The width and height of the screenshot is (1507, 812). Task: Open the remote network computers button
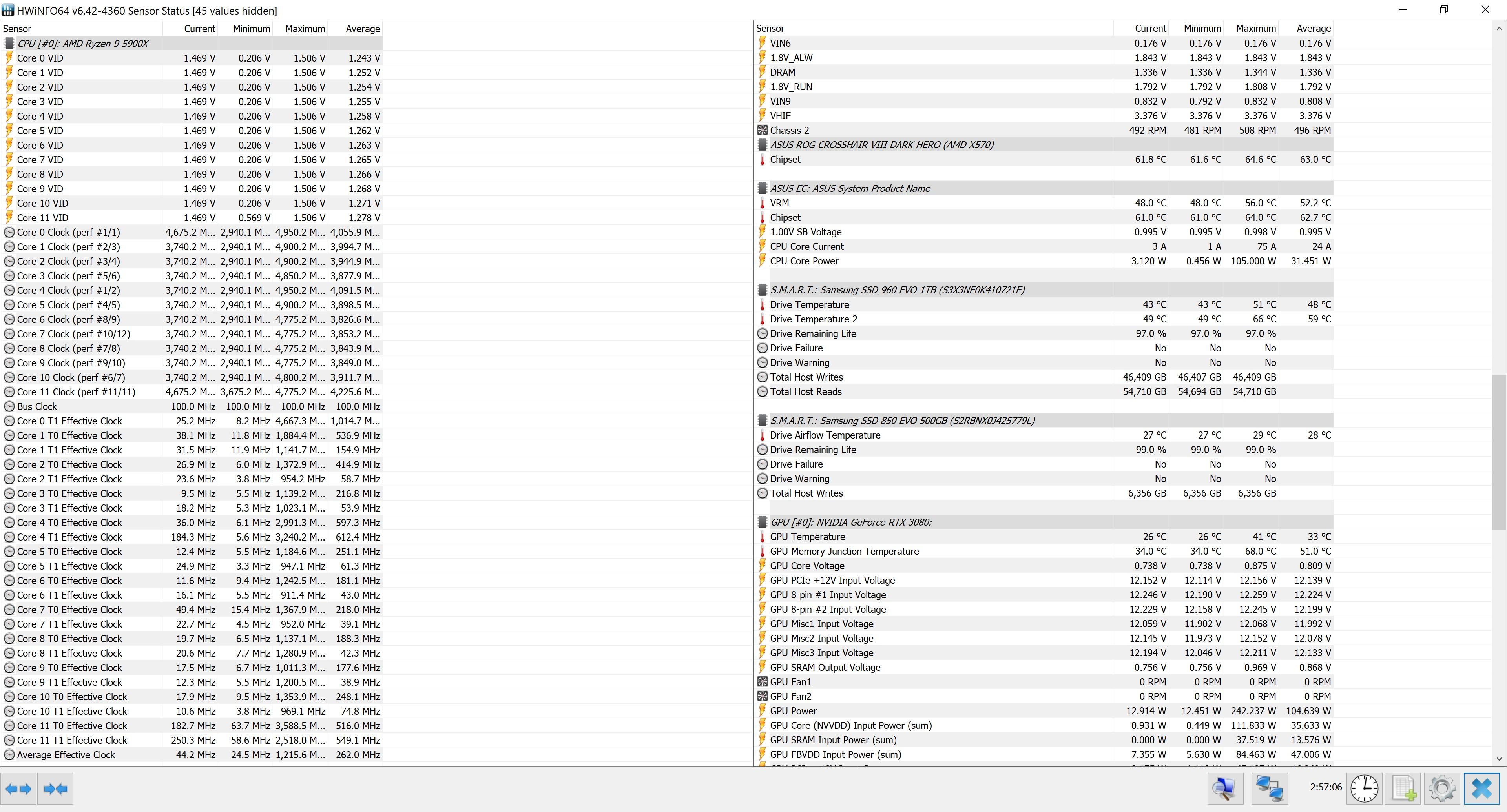coord(1270,788)
